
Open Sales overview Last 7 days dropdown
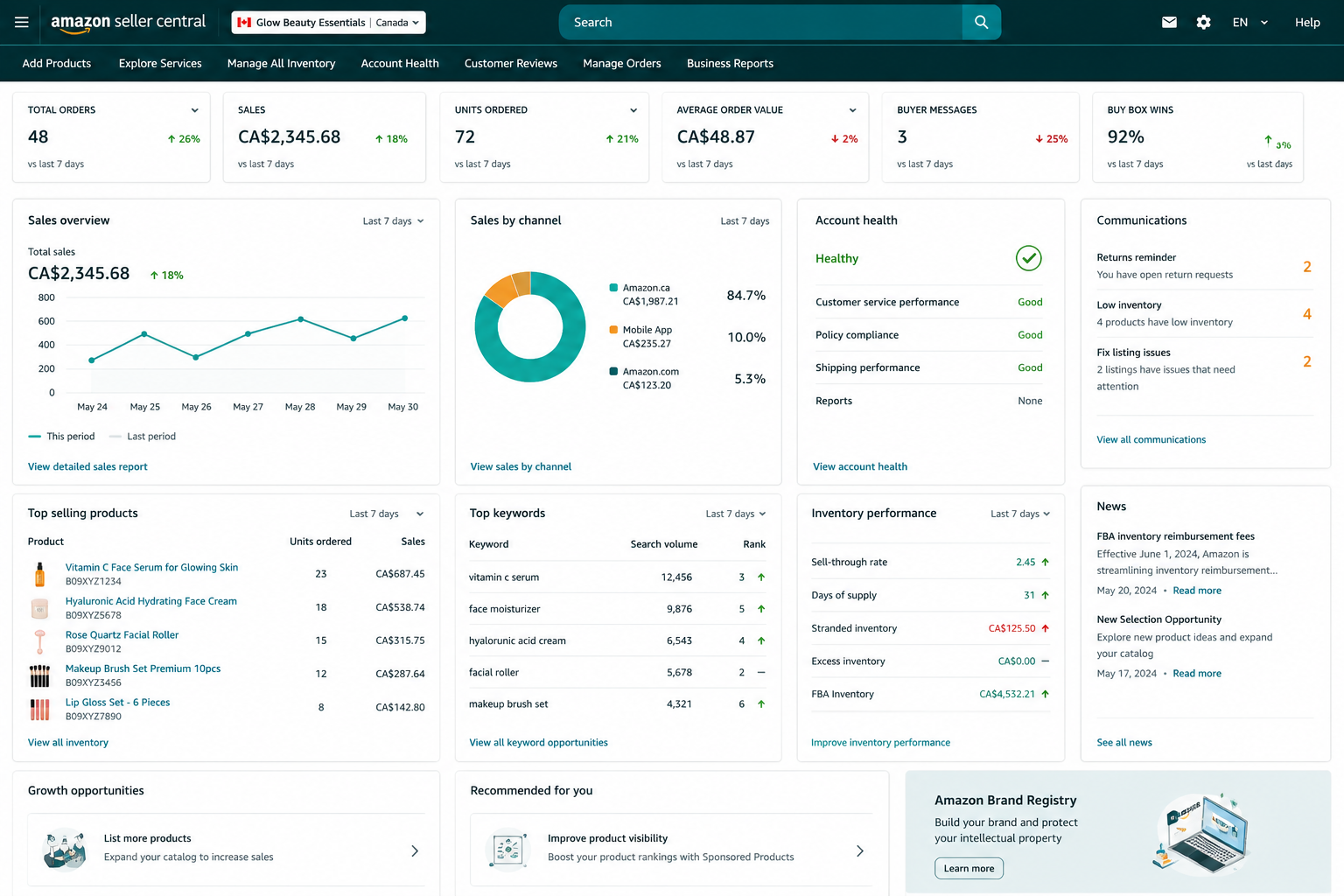click(x=393, y=221)
